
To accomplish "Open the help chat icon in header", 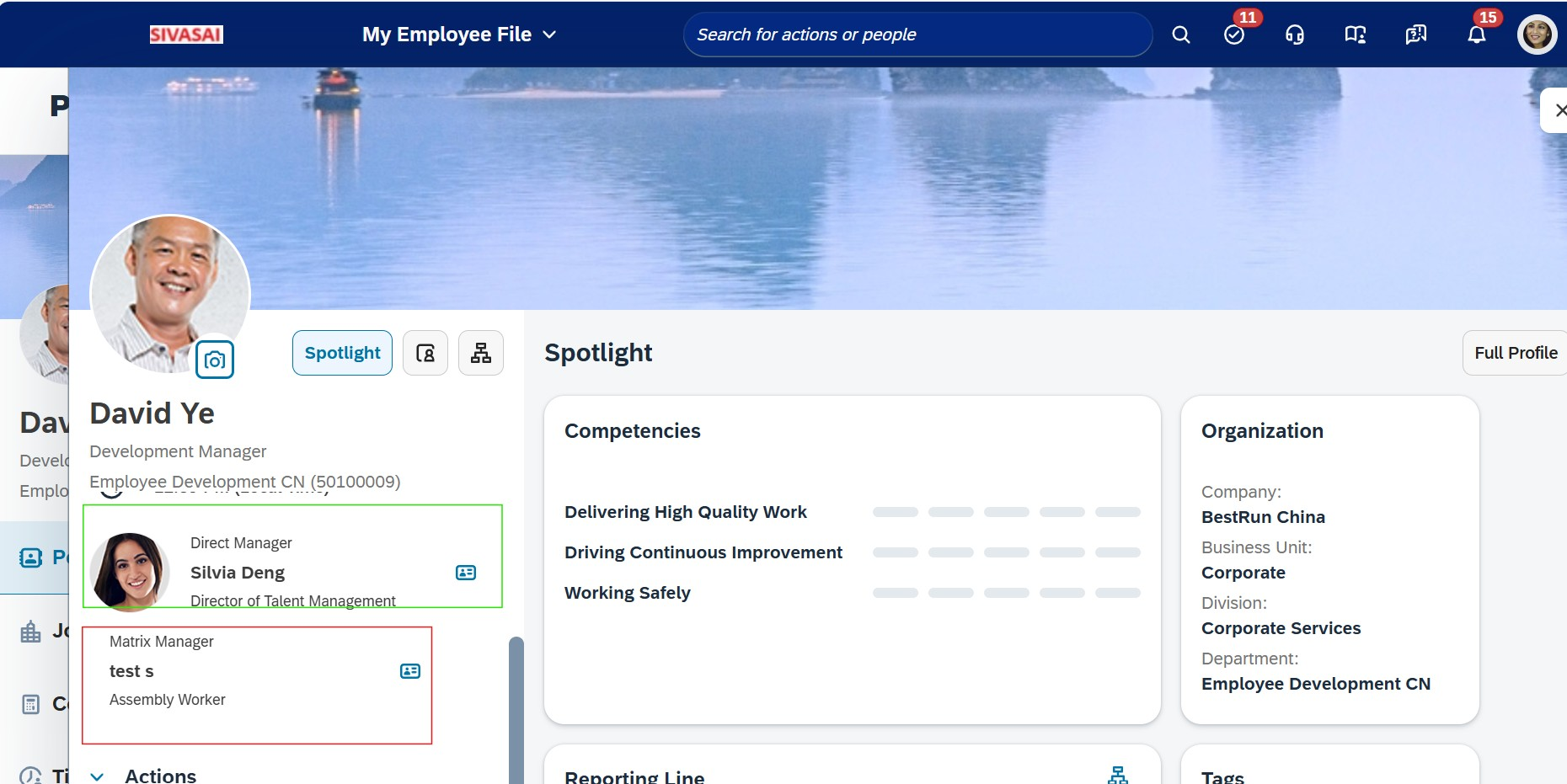I will 1416,35.
